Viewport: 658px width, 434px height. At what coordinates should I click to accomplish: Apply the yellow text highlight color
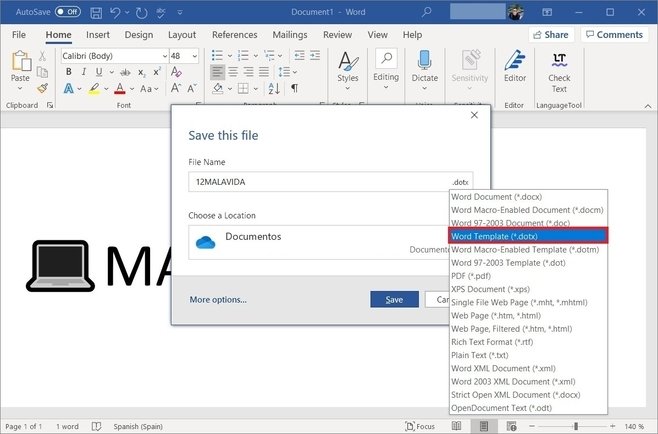click(94, 89)
